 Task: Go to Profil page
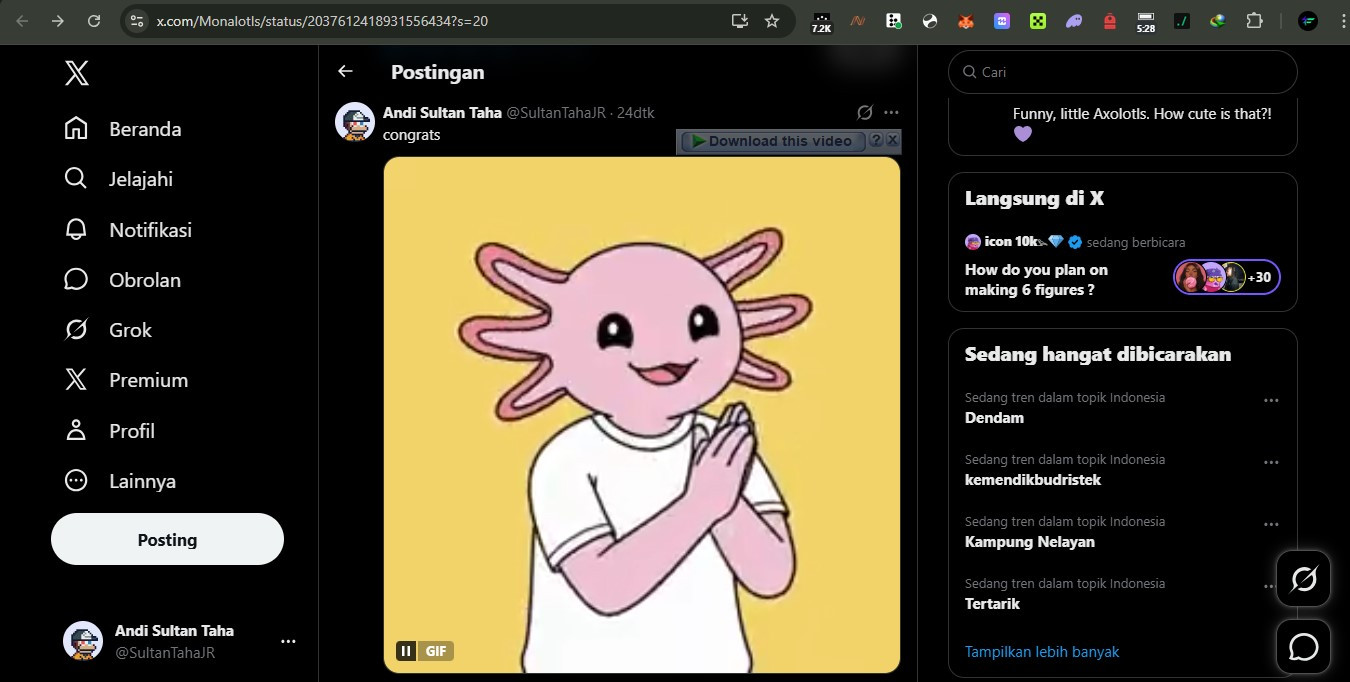click(x=110, y=431)
